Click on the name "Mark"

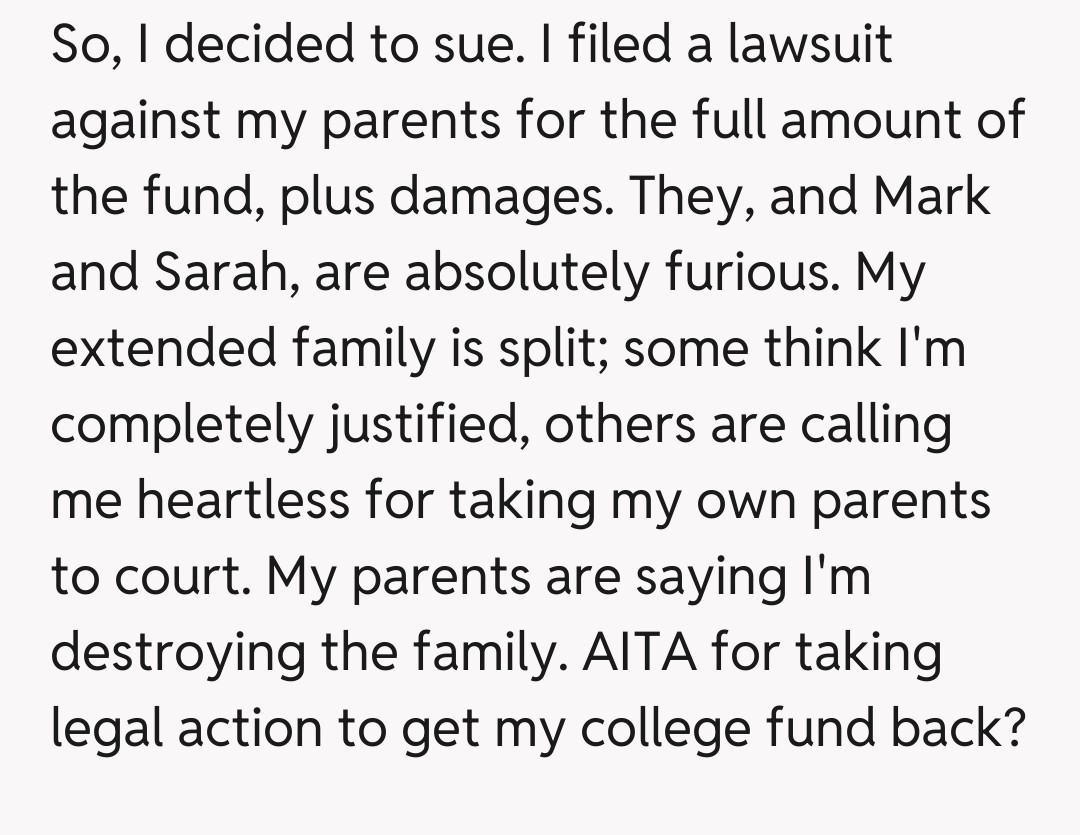pos(932,196)
